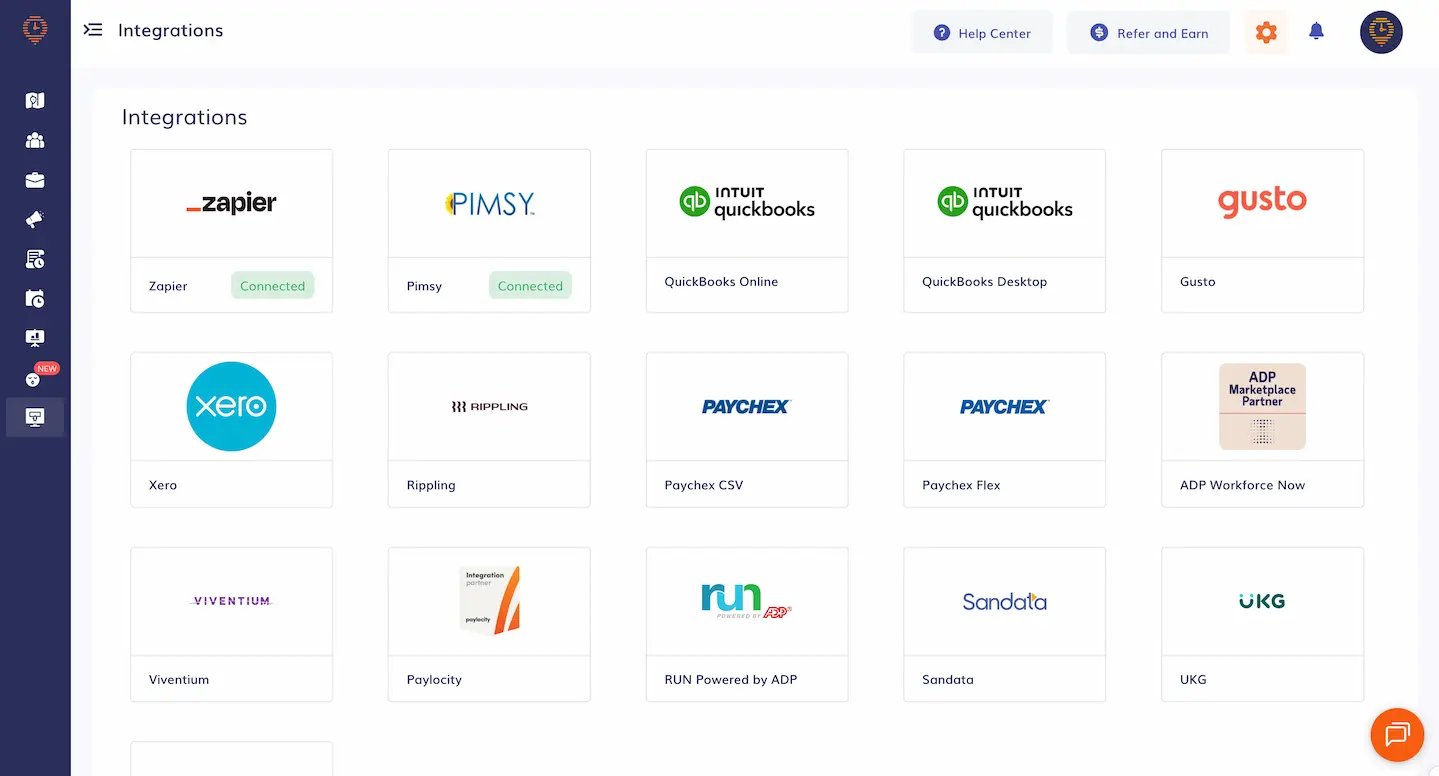Image resolution: width=1439 pixels, height=776 pixels.
Task: Open the orange chat widget
Action: (1397, 735)
